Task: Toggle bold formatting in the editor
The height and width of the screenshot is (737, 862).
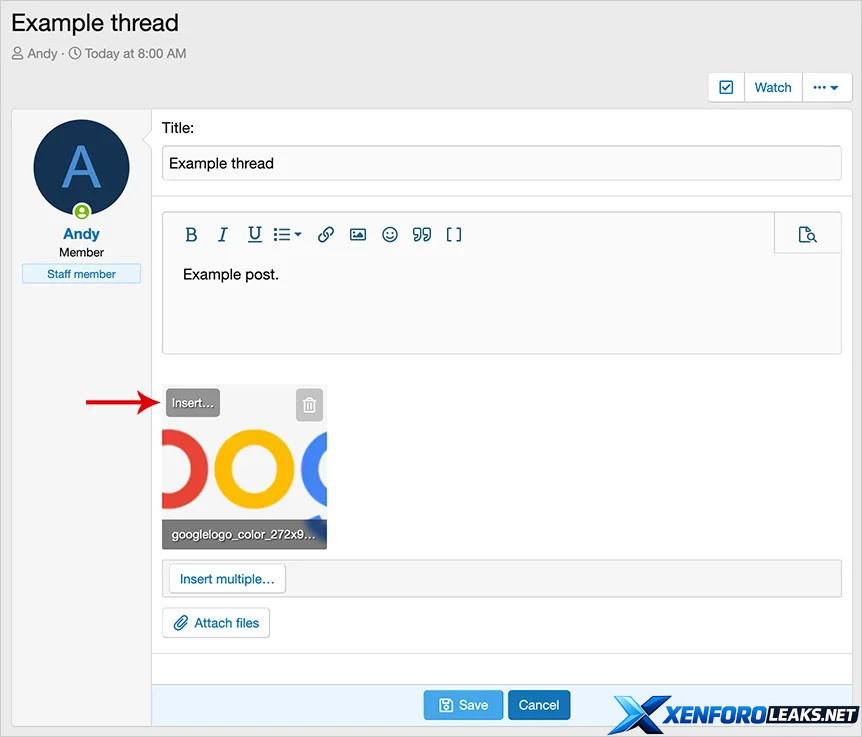Action: coord(191,235)
